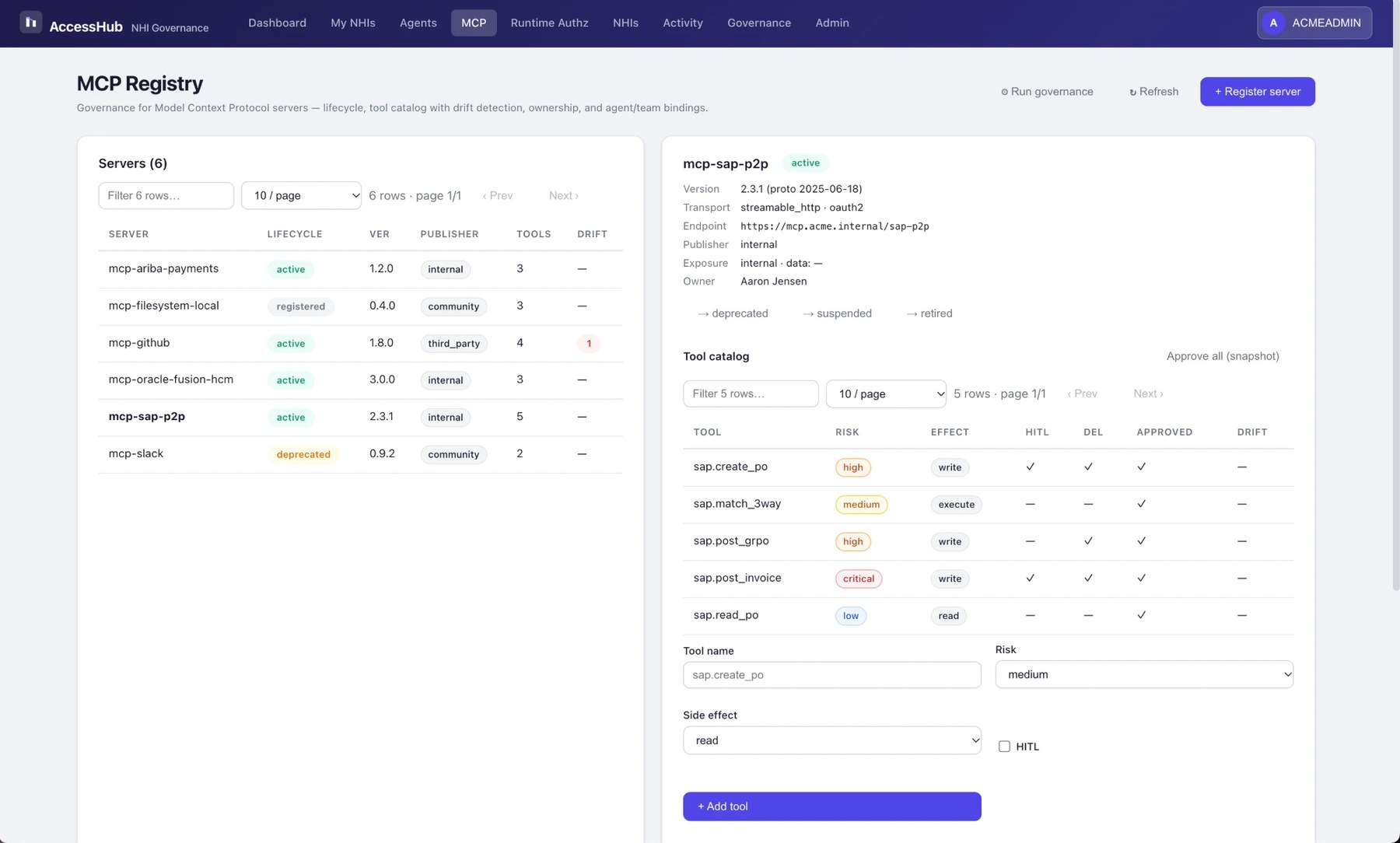
Task: Switch to the Agents tab
Action: pos(418,23)
